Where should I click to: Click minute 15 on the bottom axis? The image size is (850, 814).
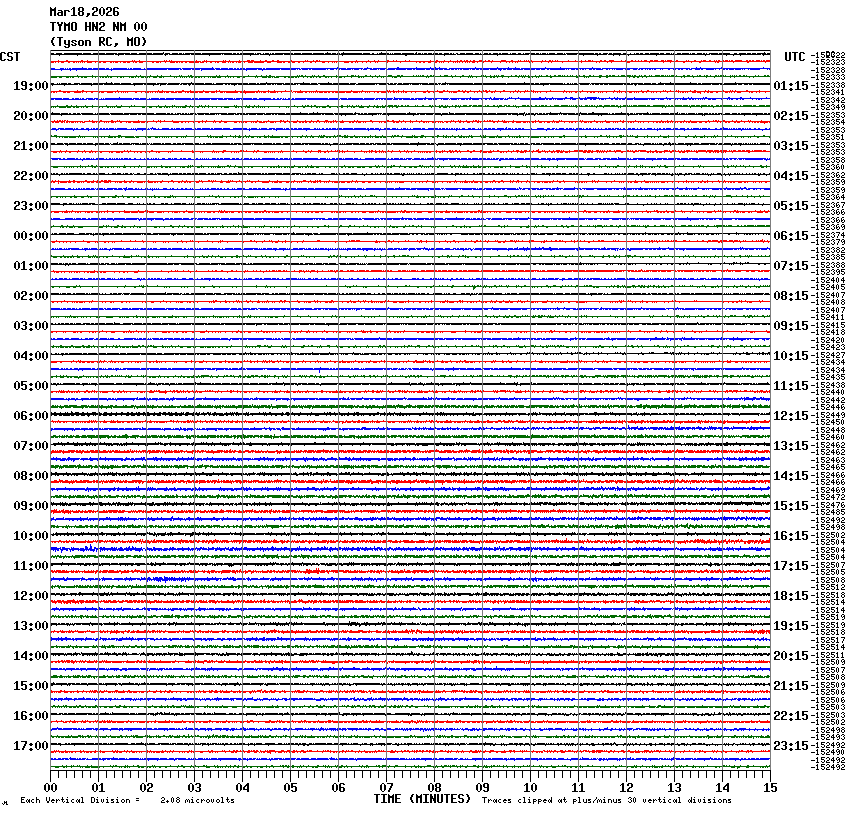(769, 788)
